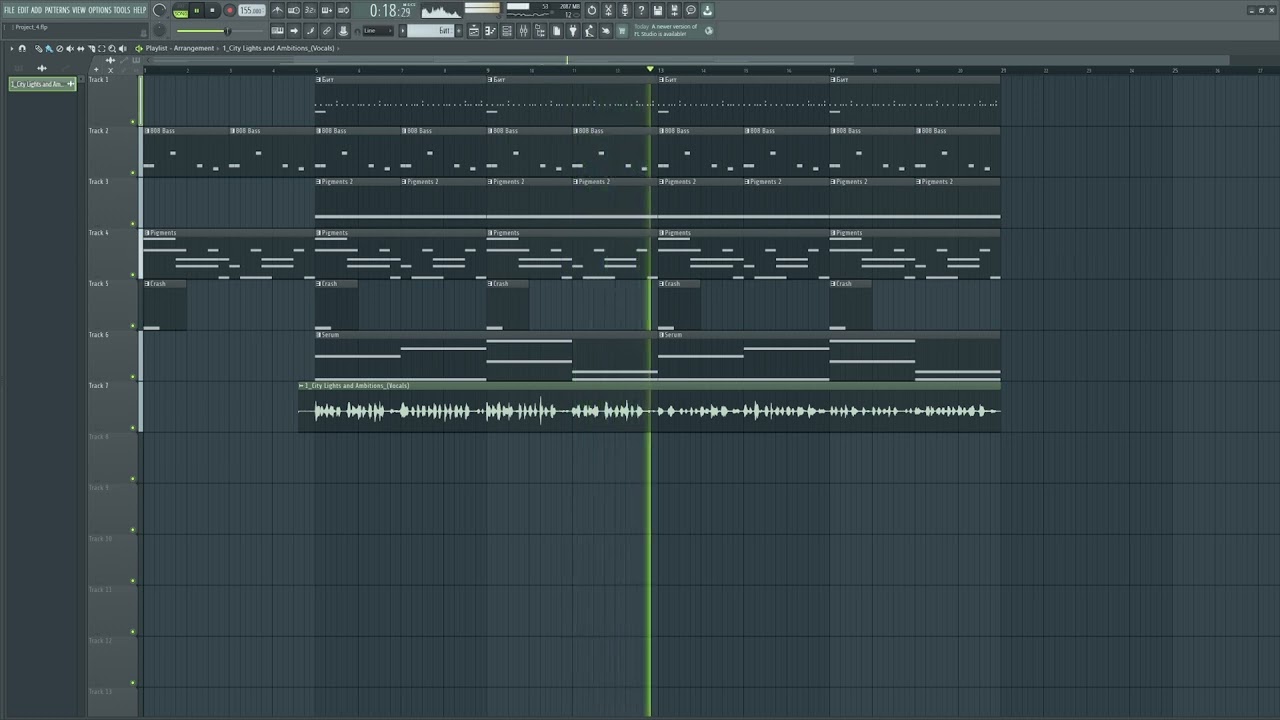Mute Track 7 with its green LED
The height and width of the screenshot is (720, 1280).
coord(133,428)
